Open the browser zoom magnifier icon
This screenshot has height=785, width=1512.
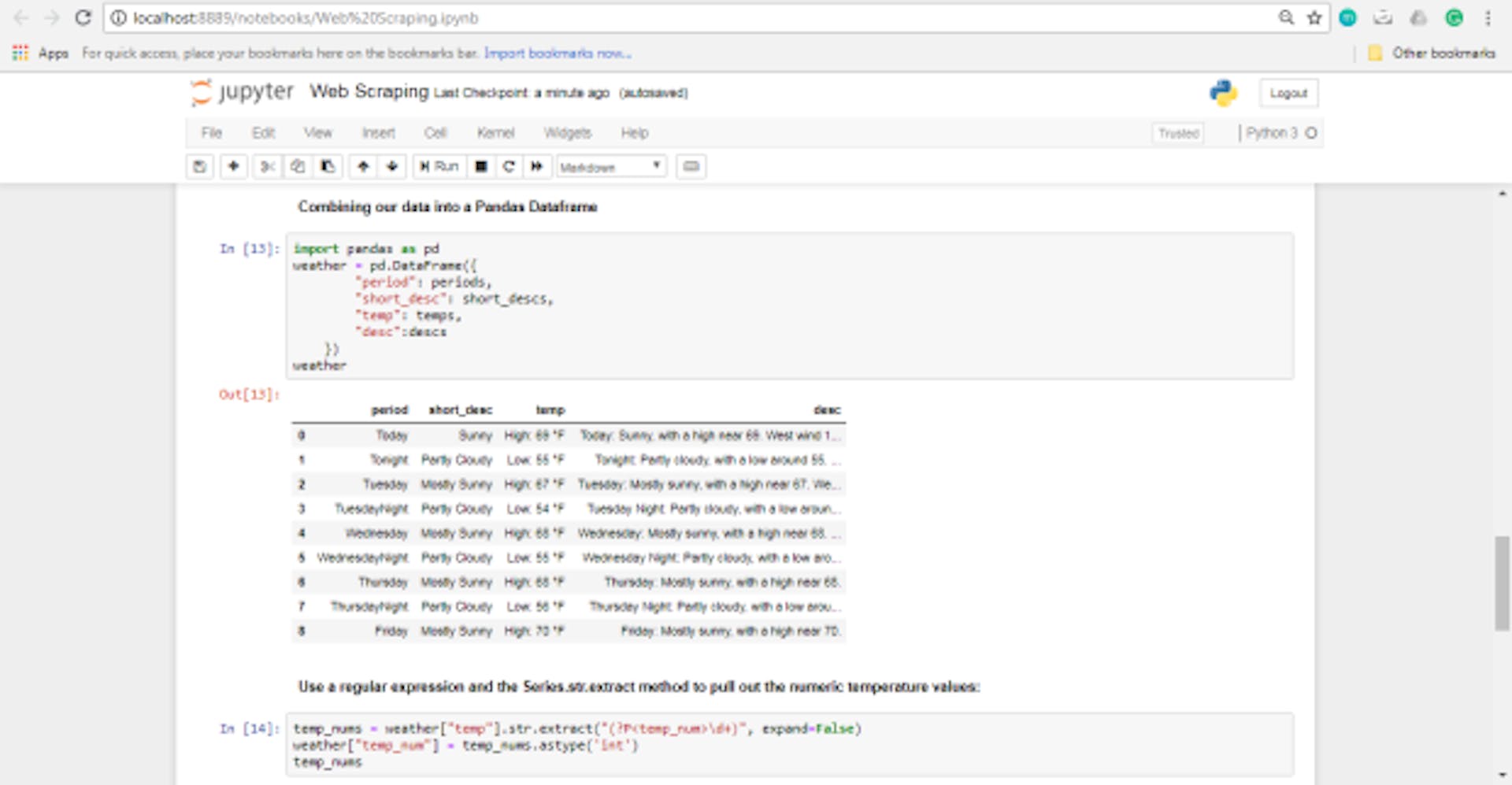[1286, 17]
